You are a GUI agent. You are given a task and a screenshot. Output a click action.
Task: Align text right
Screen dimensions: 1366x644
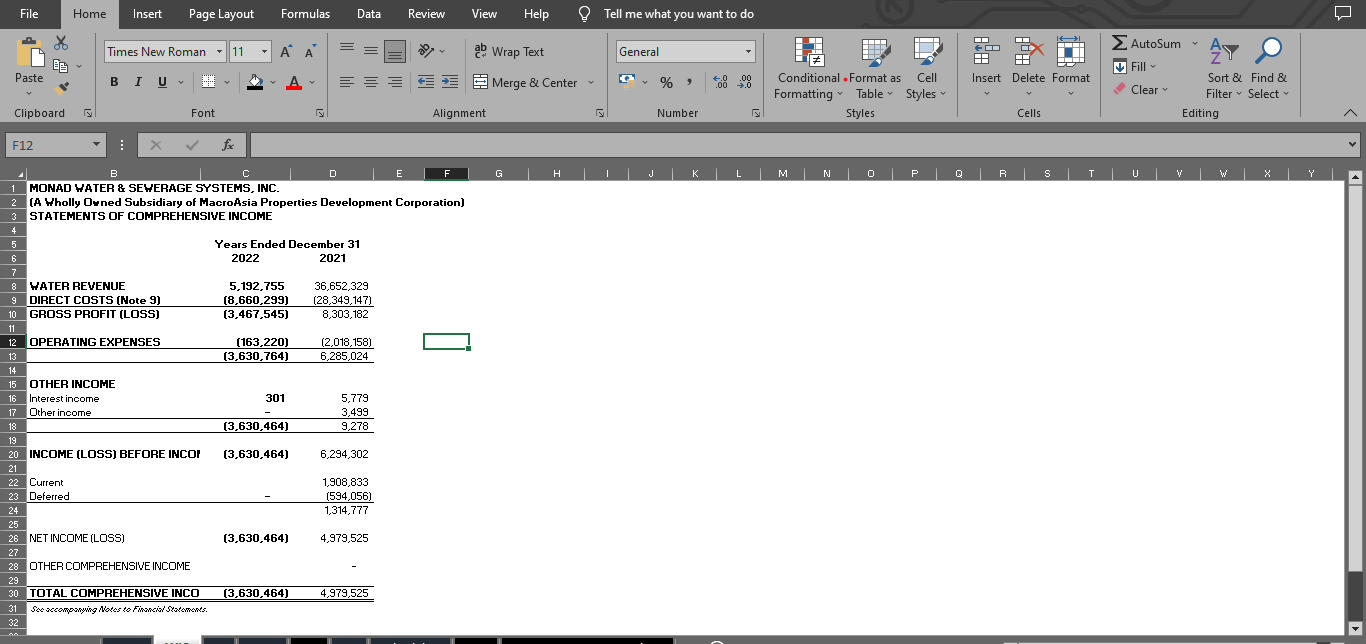pyautogui.click(x=394, y=82)
